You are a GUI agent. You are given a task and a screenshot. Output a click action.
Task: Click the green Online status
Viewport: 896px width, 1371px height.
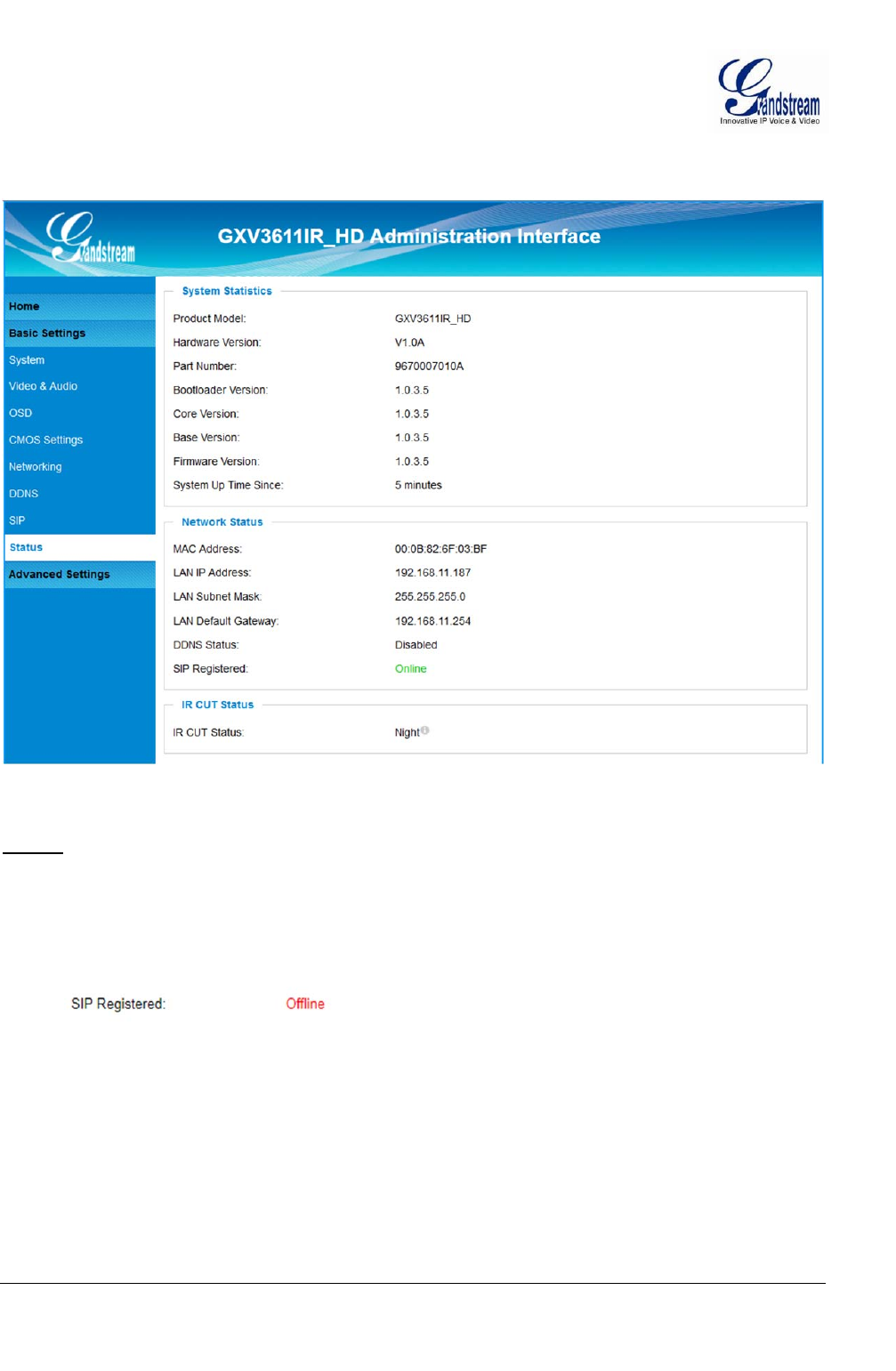pos(411,669)
